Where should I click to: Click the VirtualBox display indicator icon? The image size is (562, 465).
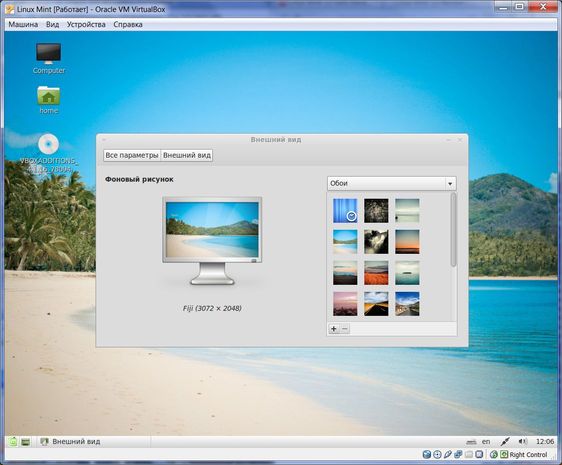click(479, 454)
